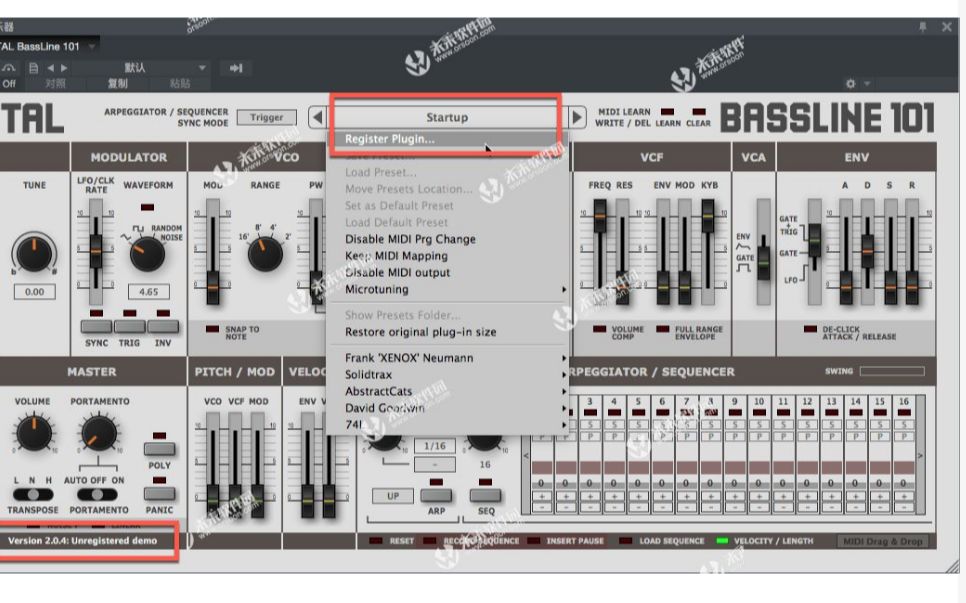Go to previous preset with left arrow
966x603 pixels.
point(317,117)
